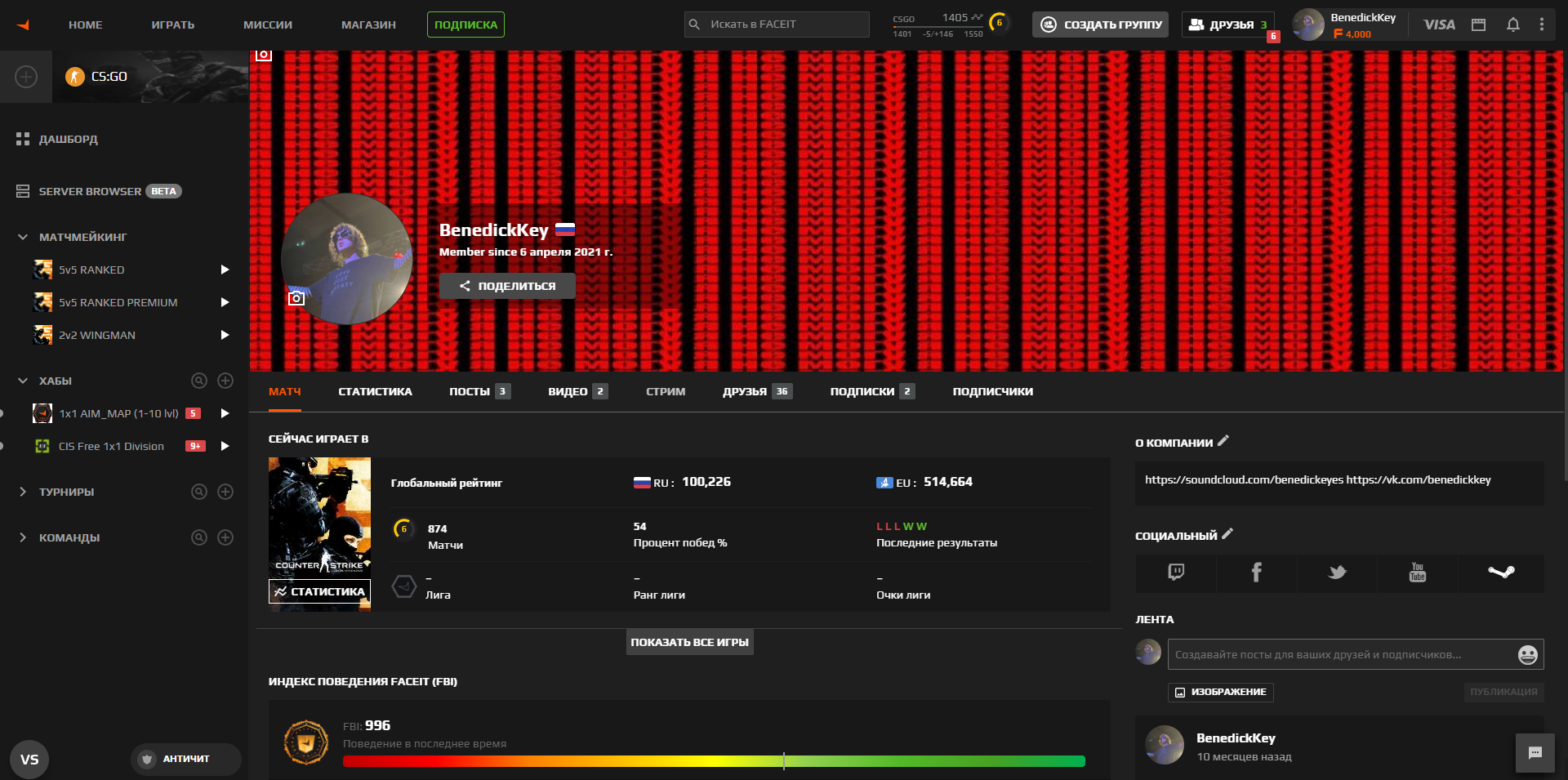This screenshot has height=780, width=1568.
Task: Open ИГРАТЬ in top navigation
Action: click(x=173, y=25)
